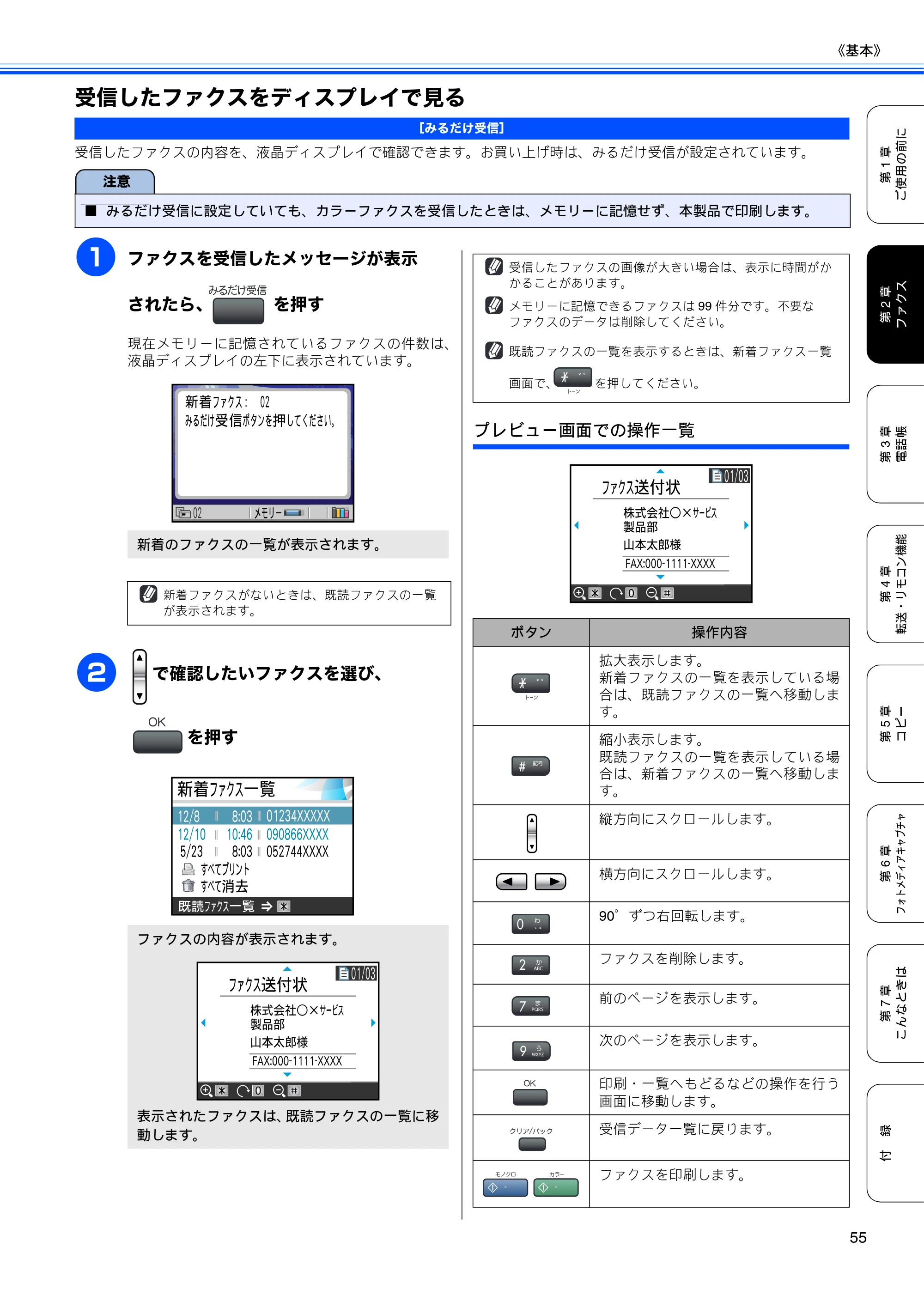Click the 2 ABC key icon for delete
The height and width of the screenshot is (1308, 924).
click(530, 964)
